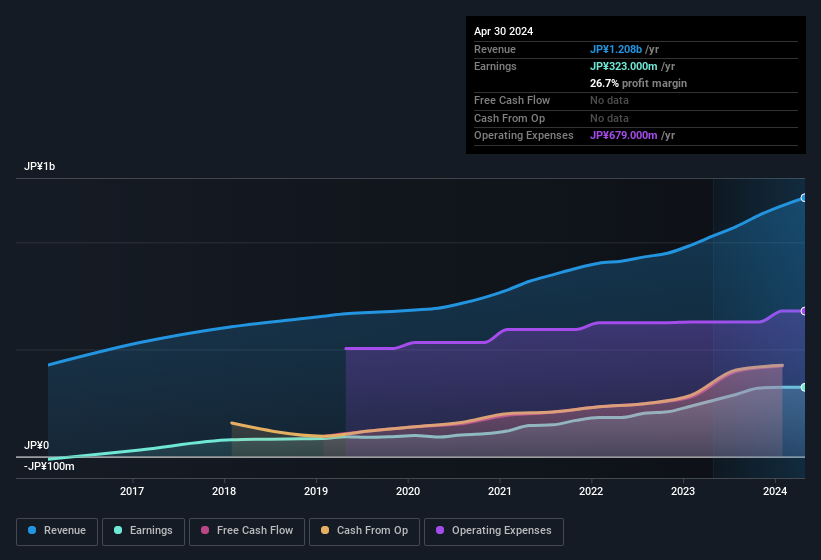Select the 2023 x-axis year label
The image size is (821, 560).
pyautogui.click(x=683, y=491)
